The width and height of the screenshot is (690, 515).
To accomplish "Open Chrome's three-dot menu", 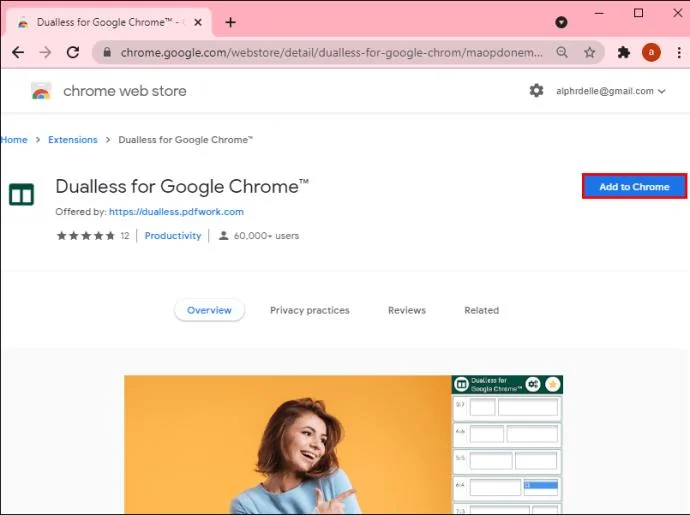I will click(x=679, y=52).
